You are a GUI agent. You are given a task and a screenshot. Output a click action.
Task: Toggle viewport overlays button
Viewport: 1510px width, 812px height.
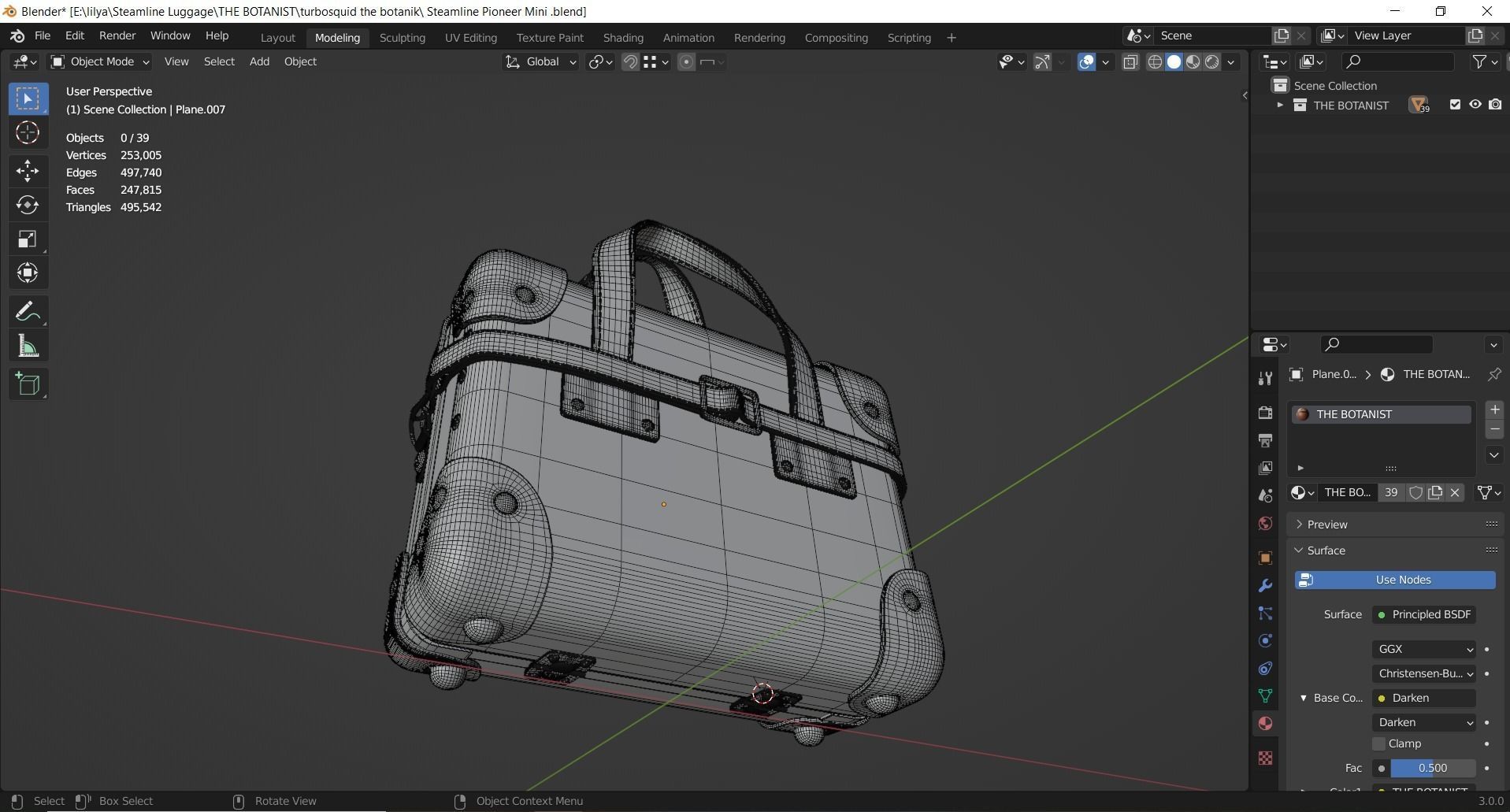(x=1086, y=62)
